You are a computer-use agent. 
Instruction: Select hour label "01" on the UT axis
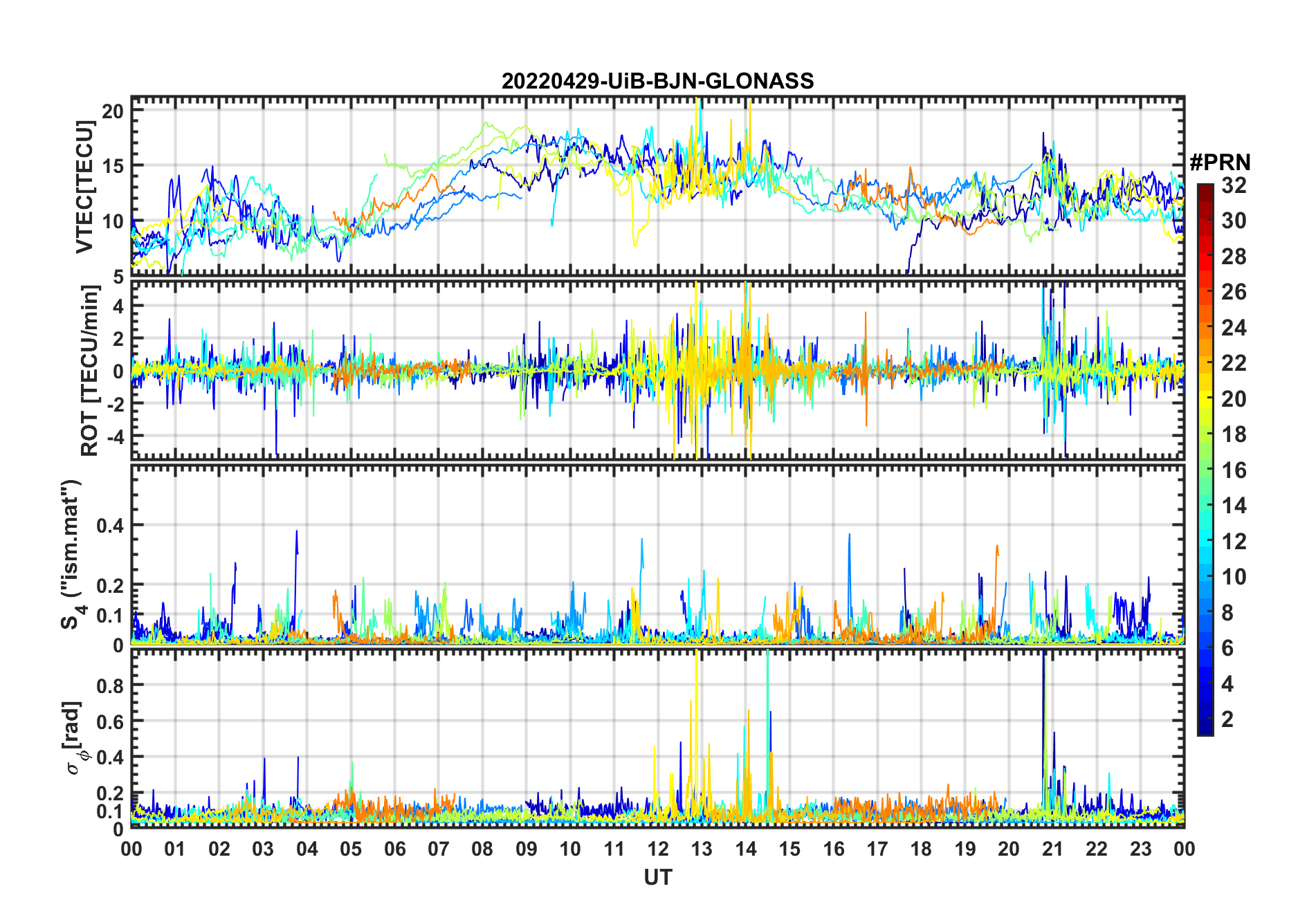click(175, 849)
